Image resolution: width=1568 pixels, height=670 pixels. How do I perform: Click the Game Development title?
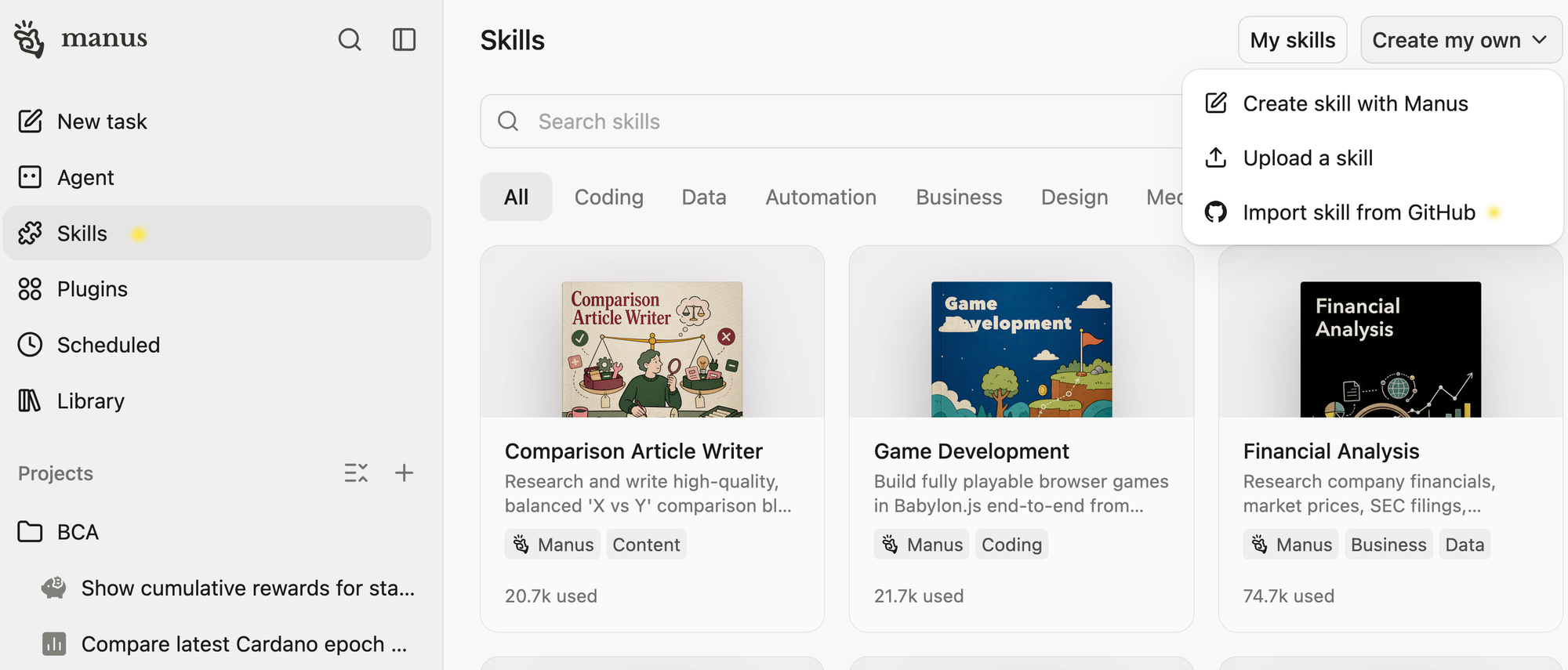click(x=971, y=451)
